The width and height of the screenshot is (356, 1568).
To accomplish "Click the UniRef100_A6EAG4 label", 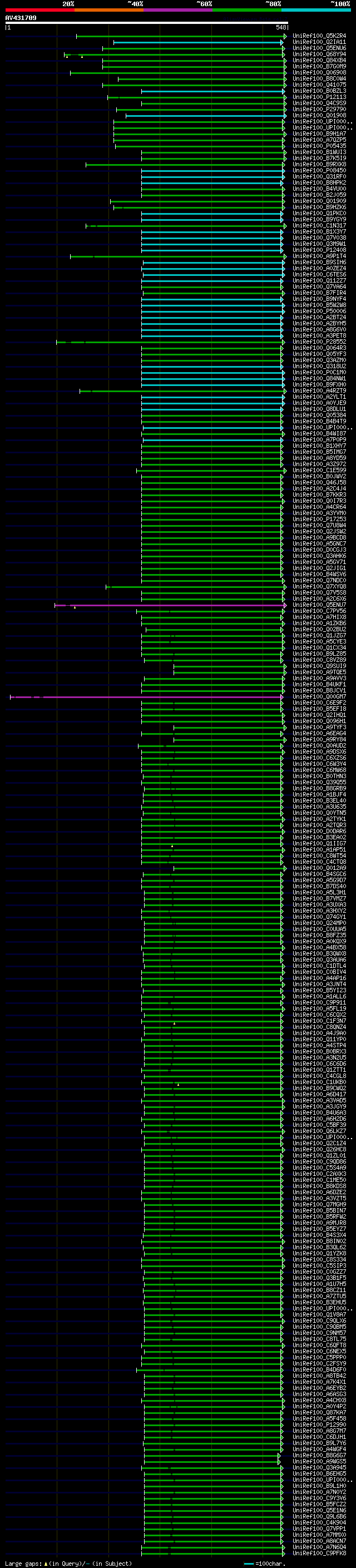I will 319,734.
